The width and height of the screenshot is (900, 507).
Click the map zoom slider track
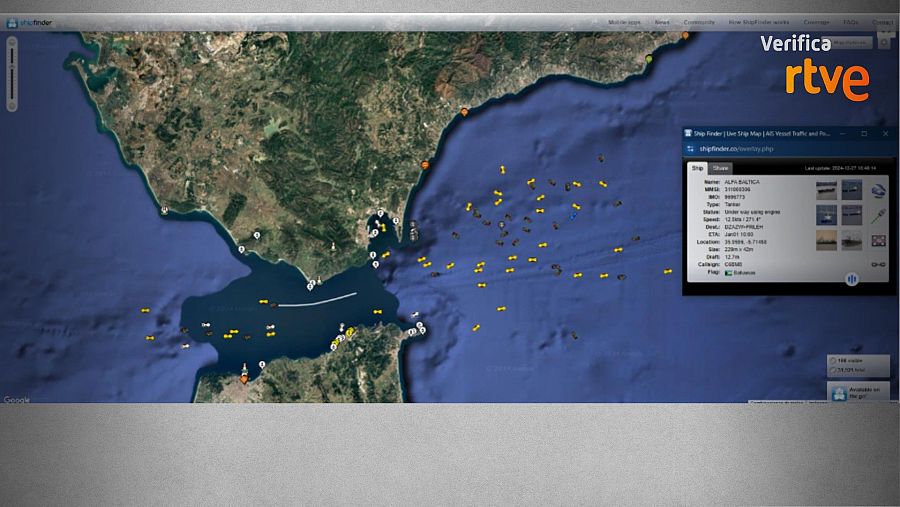point(11,73)
